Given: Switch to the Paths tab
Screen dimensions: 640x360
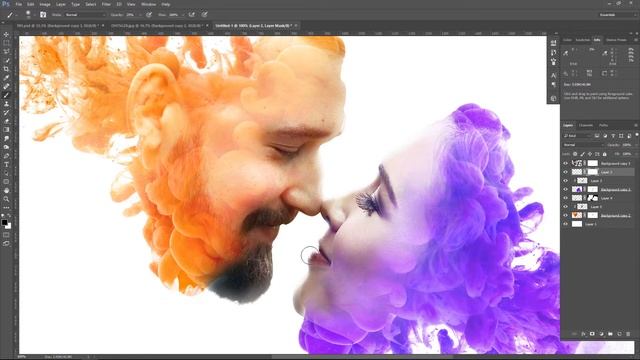Looking at the screenshot, I should click(604, 125).
